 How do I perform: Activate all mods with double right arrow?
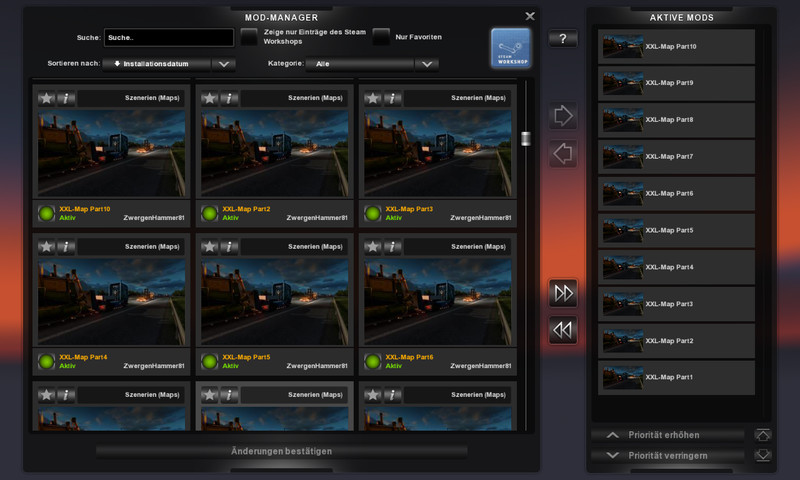pos(563,293)
